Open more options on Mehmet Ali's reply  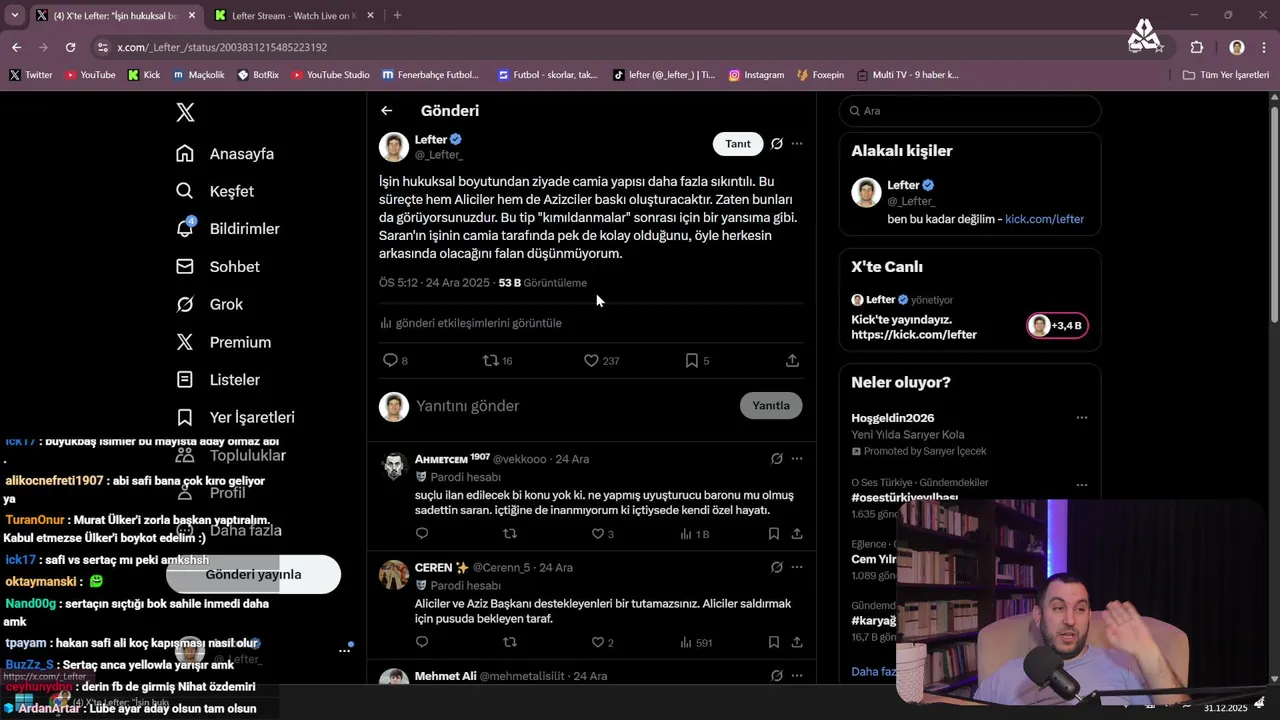(797, 676)
